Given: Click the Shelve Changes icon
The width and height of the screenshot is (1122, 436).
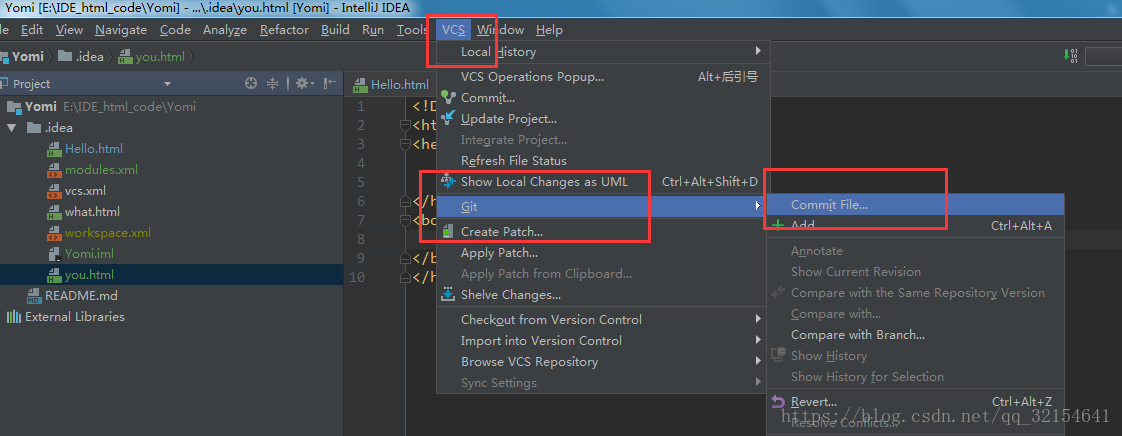Looking at the screenshot, I should point(448,295).
